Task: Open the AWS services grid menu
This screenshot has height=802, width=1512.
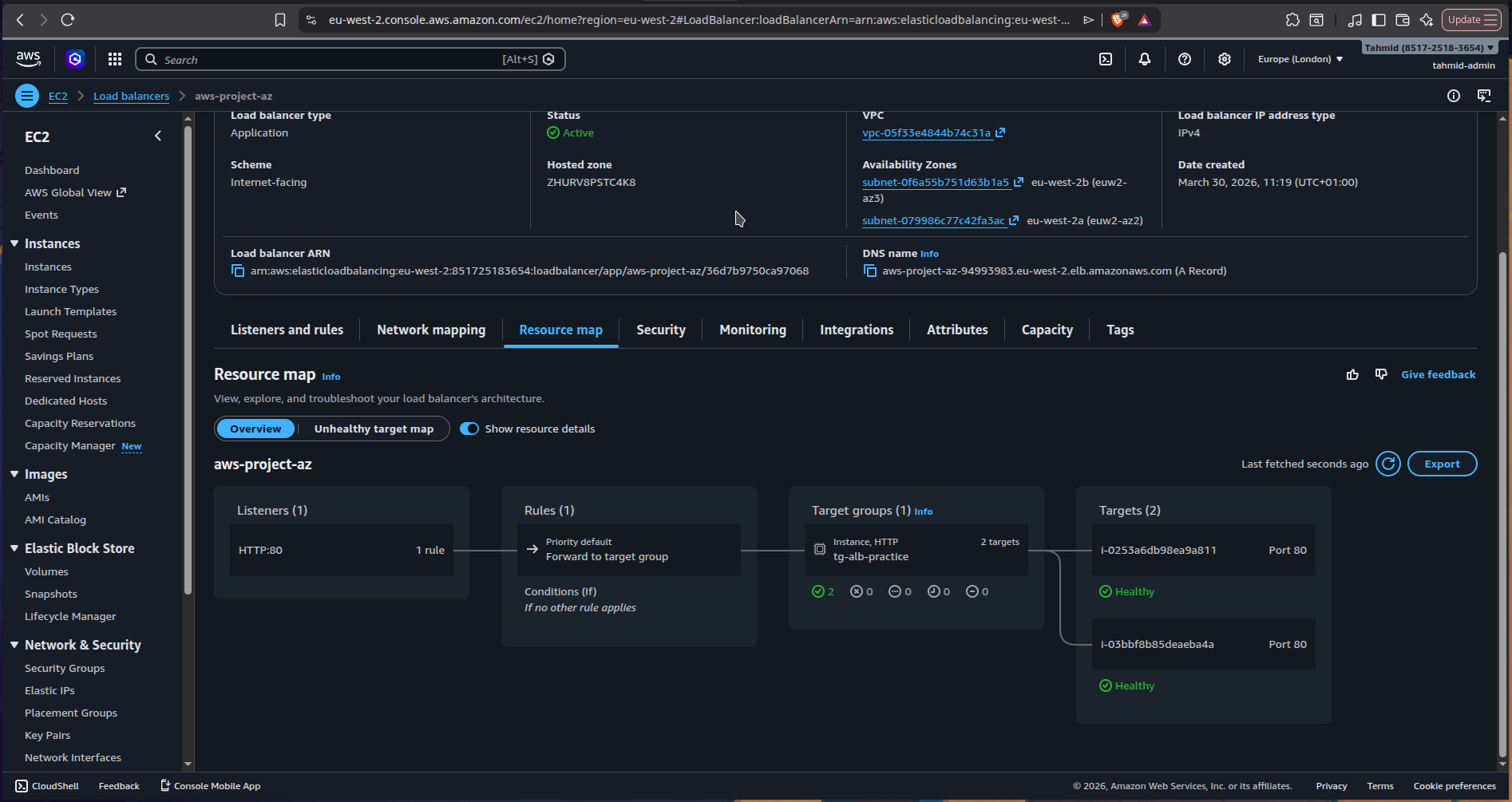Action: tap(115, 59)
